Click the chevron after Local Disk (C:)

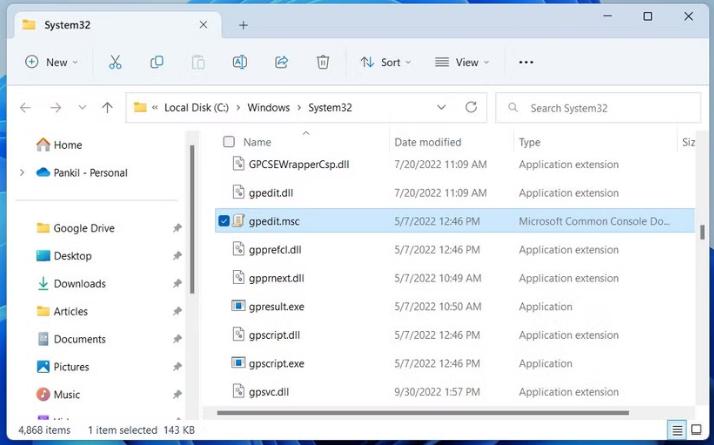pyautogui.click(x=238, y=108)
